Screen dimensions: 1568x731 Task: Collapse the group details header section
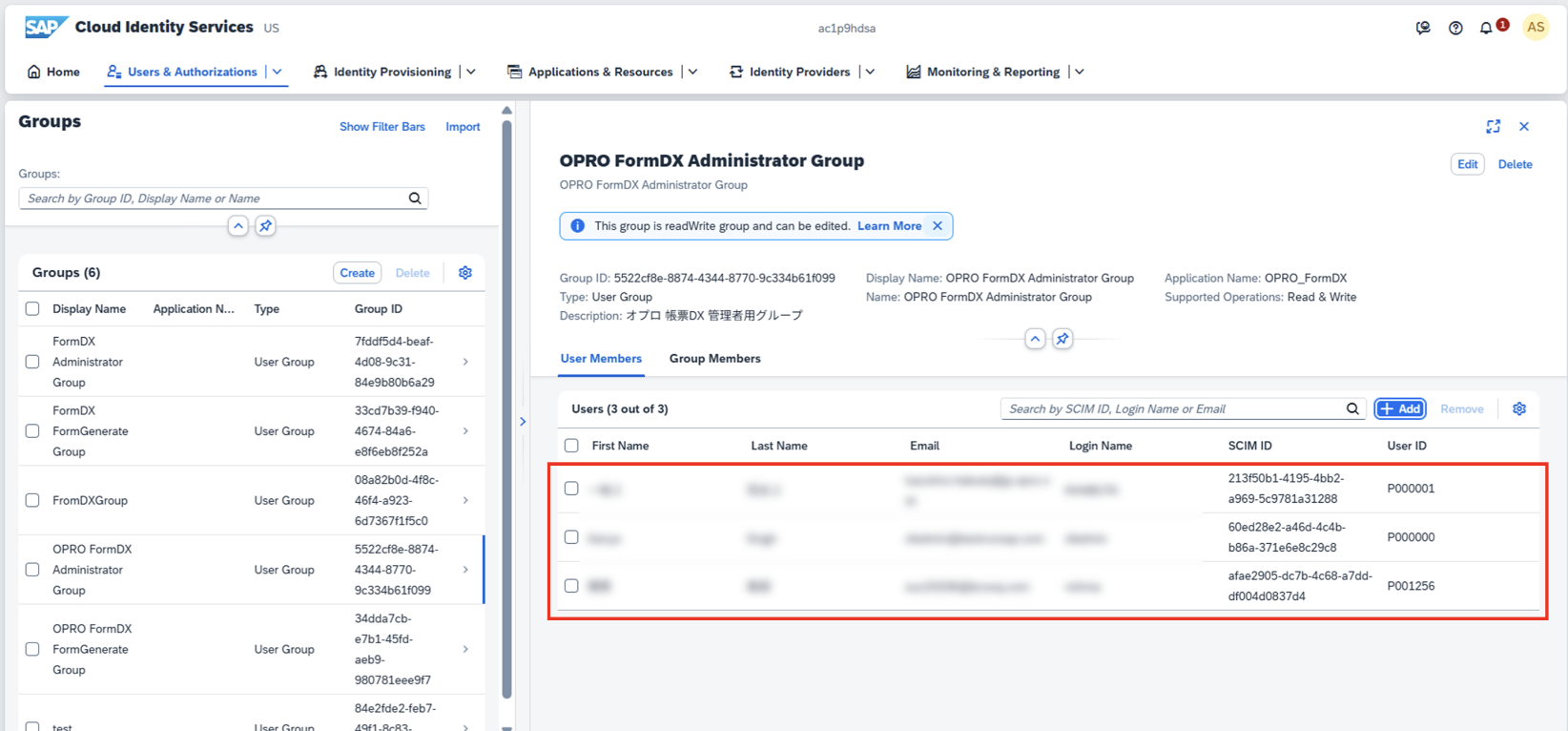pos(1035,339)
